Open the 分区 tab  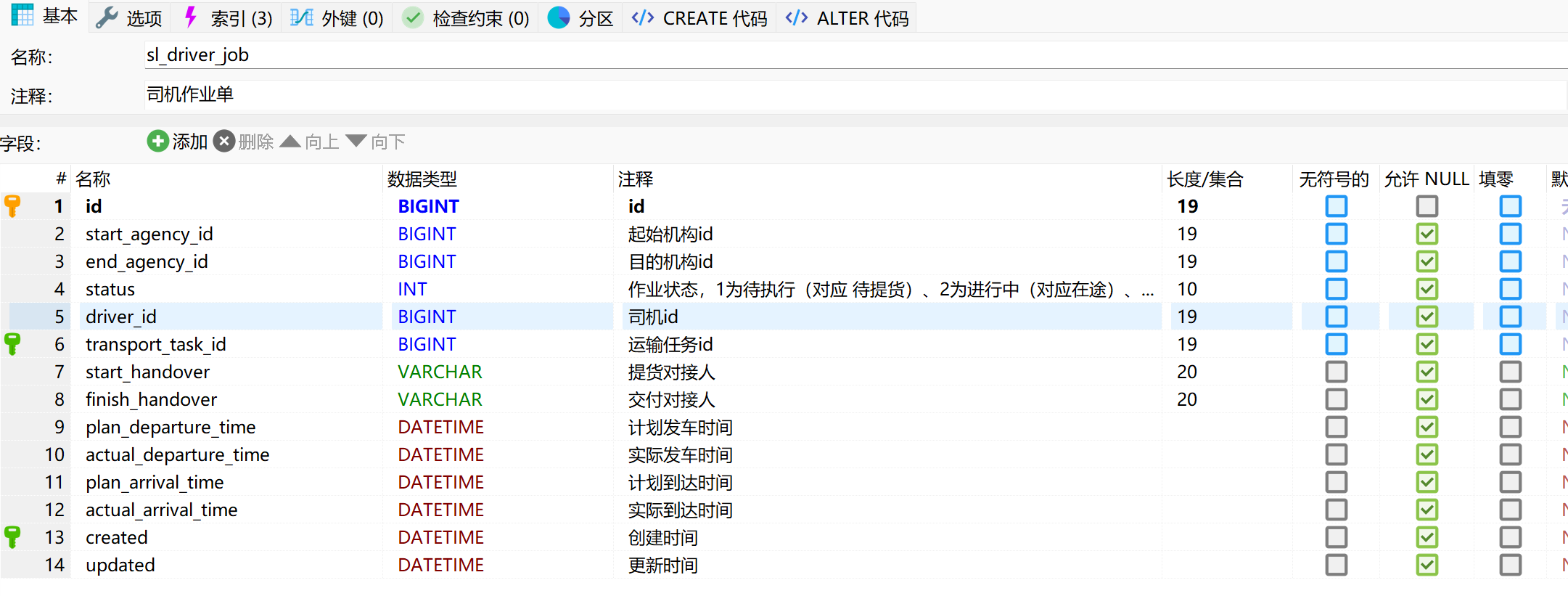(x=580, y=17)
